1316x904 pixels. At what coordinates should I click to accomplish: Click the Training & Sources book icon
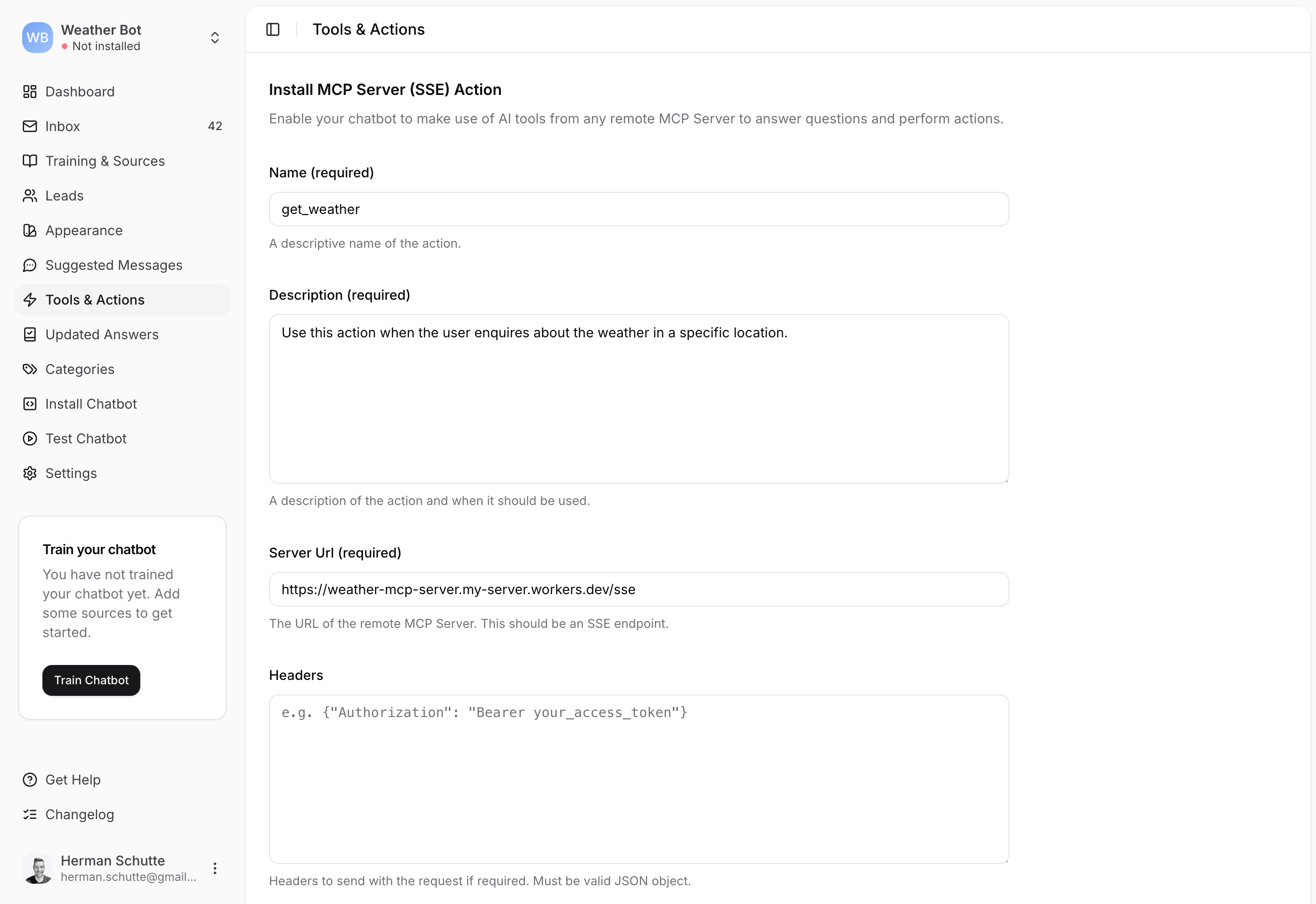29,161
